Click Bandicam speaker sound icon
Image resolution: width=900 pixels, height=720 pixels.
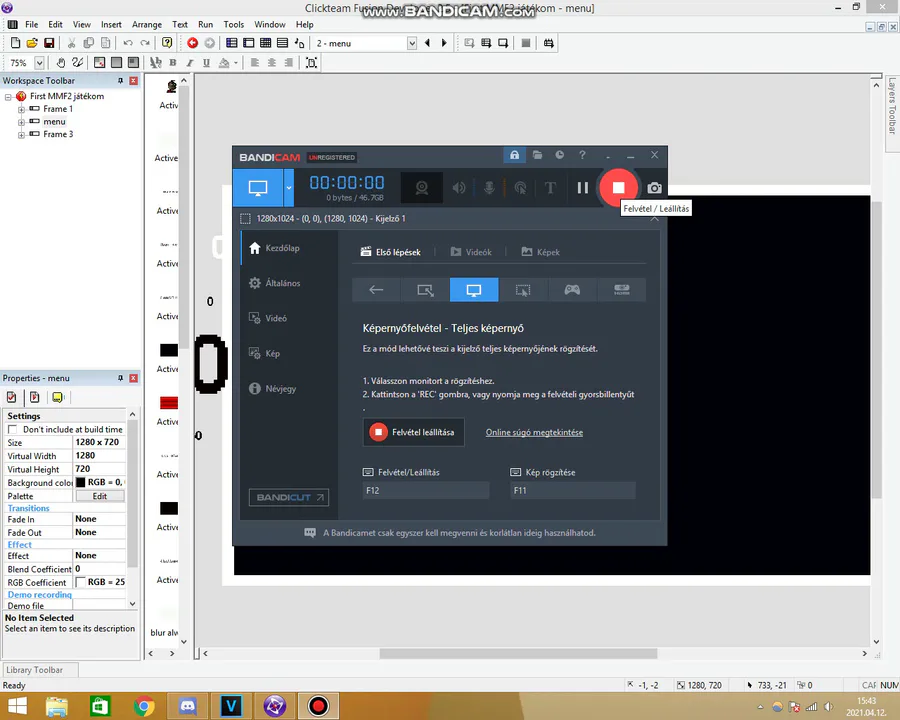(x=459, y=188)
